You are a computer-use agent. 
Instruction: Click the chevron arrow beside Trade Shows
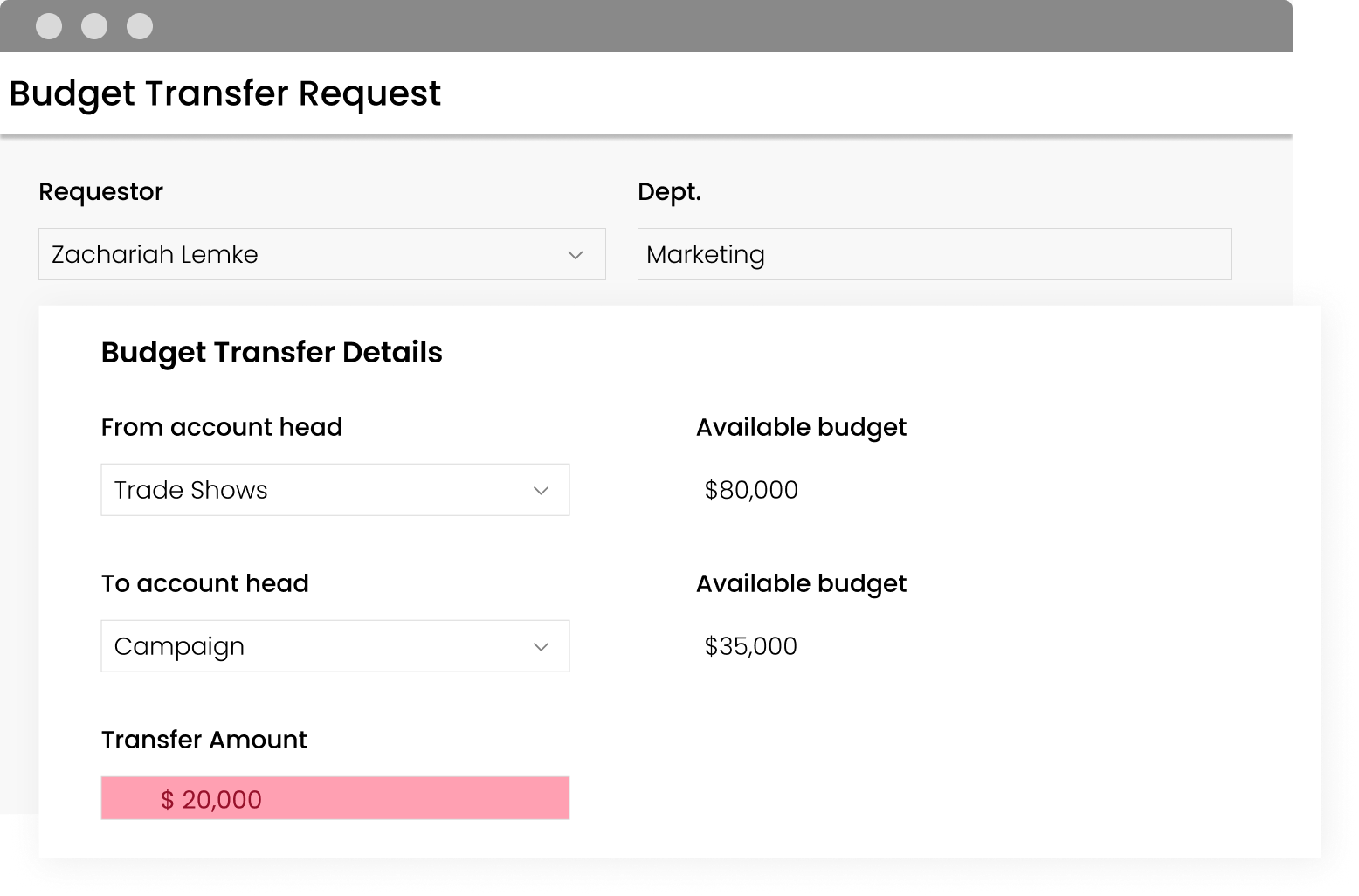541,491
